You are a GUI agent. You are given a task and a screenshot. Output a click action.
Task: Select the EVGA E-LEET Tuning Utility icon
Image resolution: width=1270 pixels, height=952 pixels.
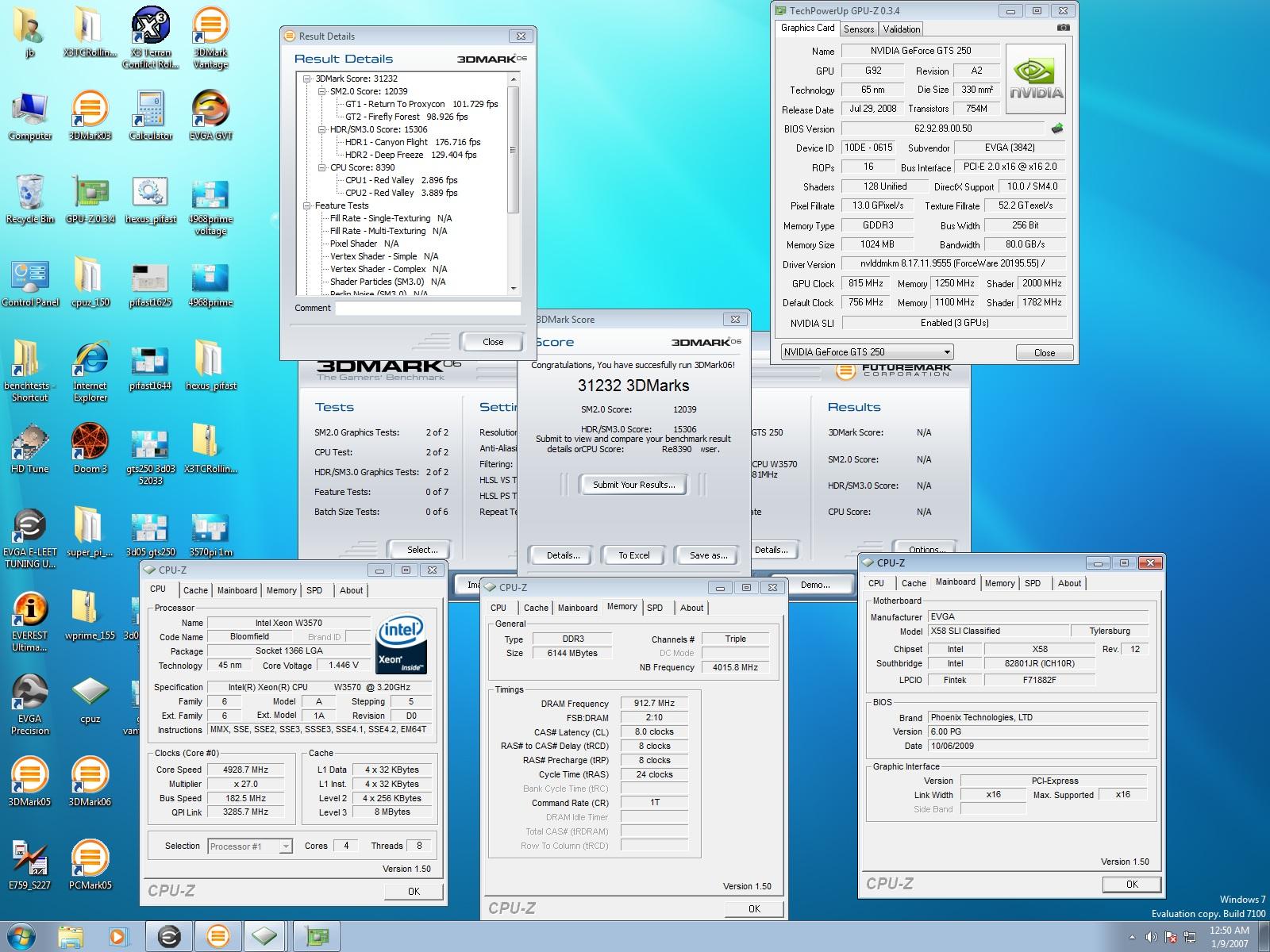point(29,539)
